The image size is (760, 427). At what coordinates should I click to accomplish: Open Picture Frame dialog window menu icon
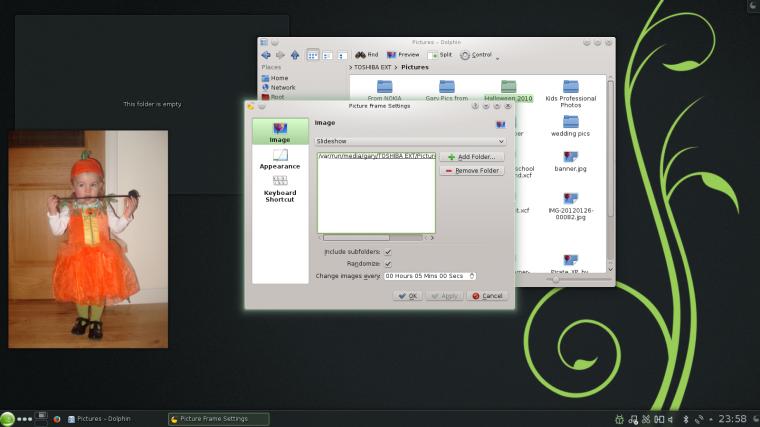(x=251, y=106)
